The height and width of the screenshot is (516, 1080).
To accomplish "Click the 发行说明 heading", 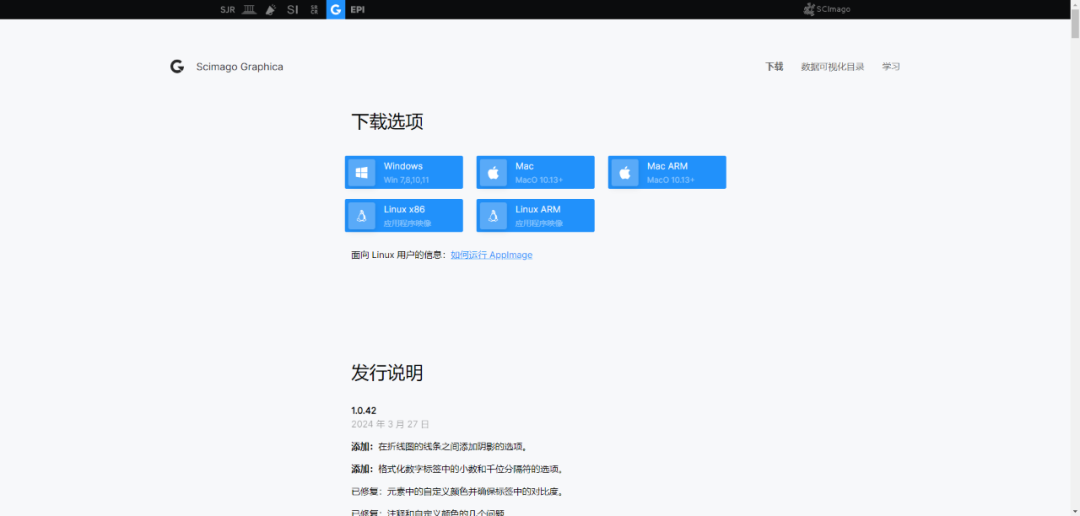I will coord(387,373).
